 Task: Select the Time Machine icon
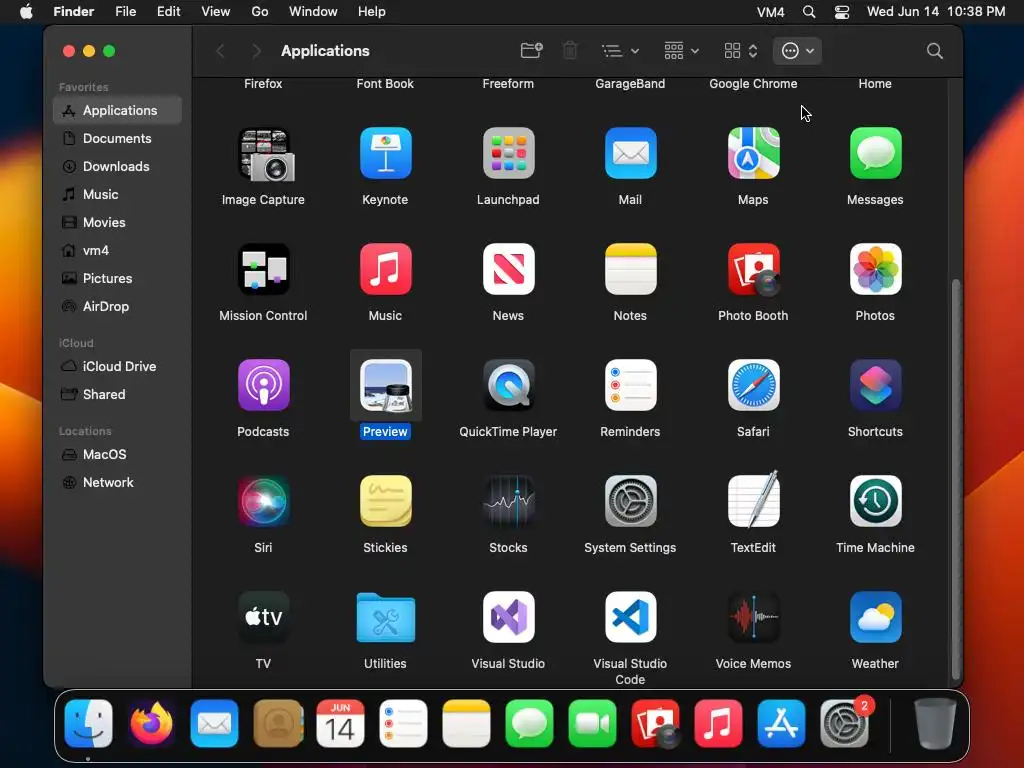point(875,502)
